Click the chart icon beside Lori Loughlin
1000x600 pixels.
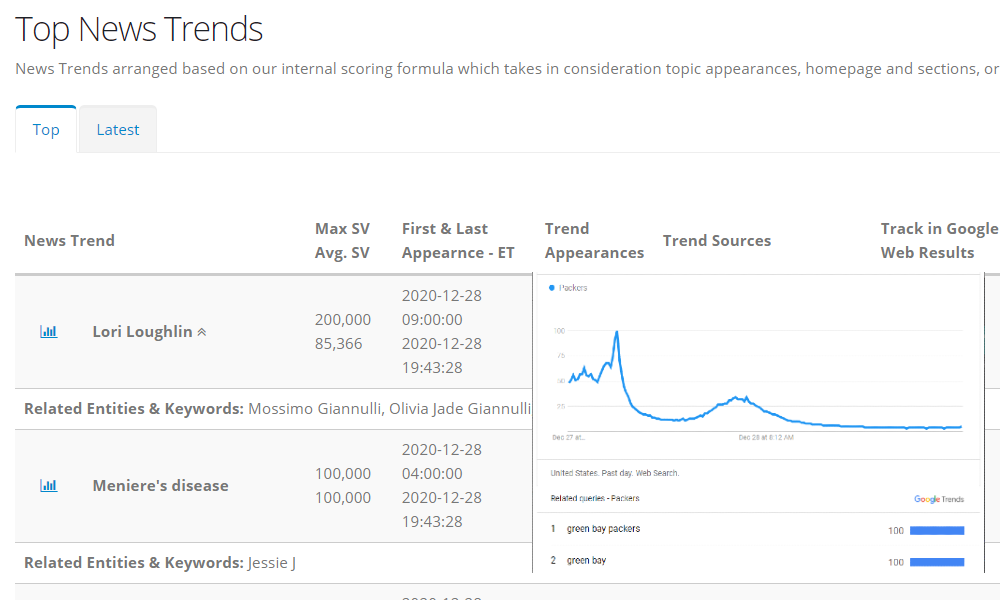point(48,332)
